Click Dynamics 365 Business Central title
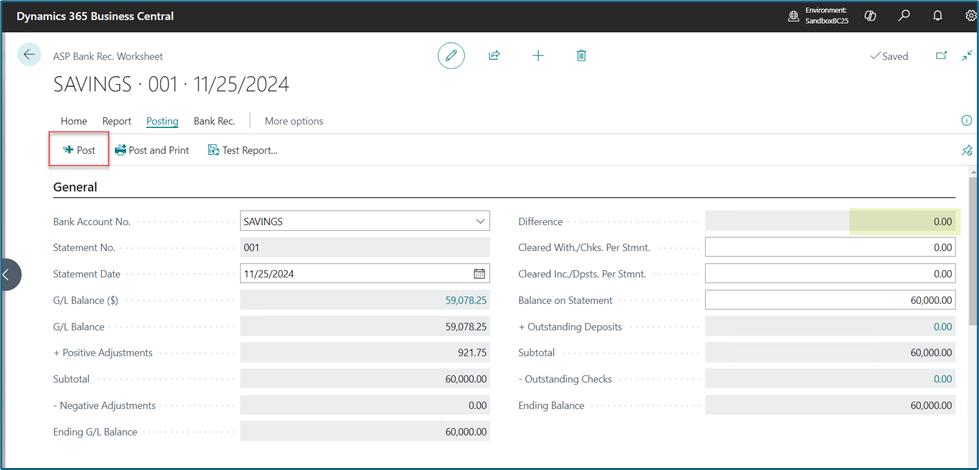The height and width of the screenshot is (470, 979). pos(95,16)
